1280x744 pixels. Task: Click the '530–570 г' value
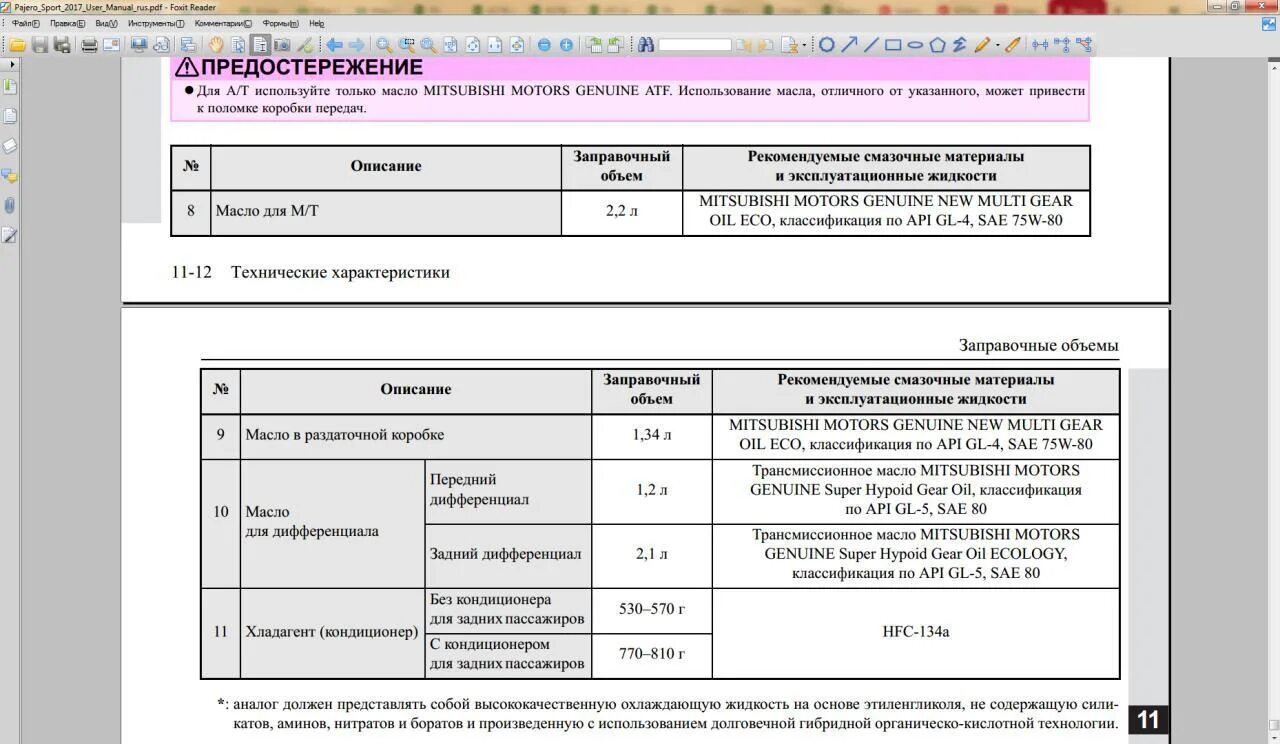(651, 609)
